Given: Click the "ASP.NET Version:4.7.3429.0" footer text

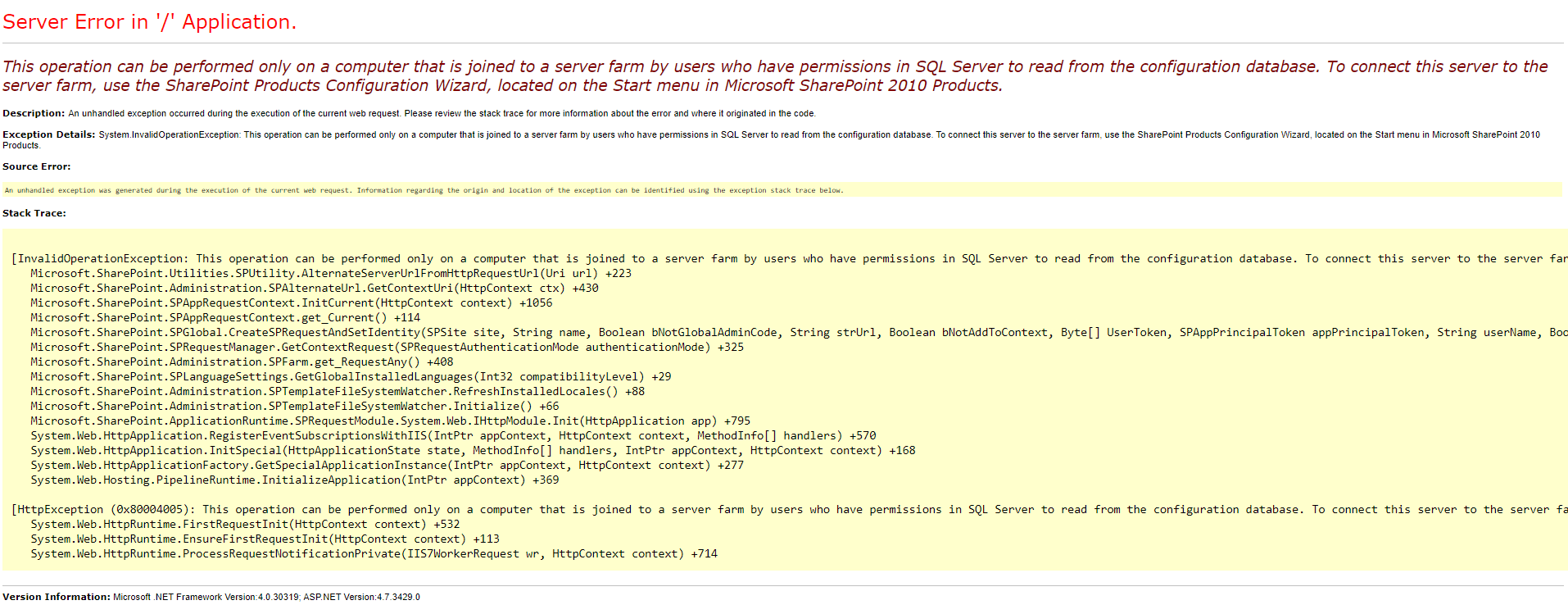Looking at the screenshot, I should pyautogui.click(x=361, y=597).
